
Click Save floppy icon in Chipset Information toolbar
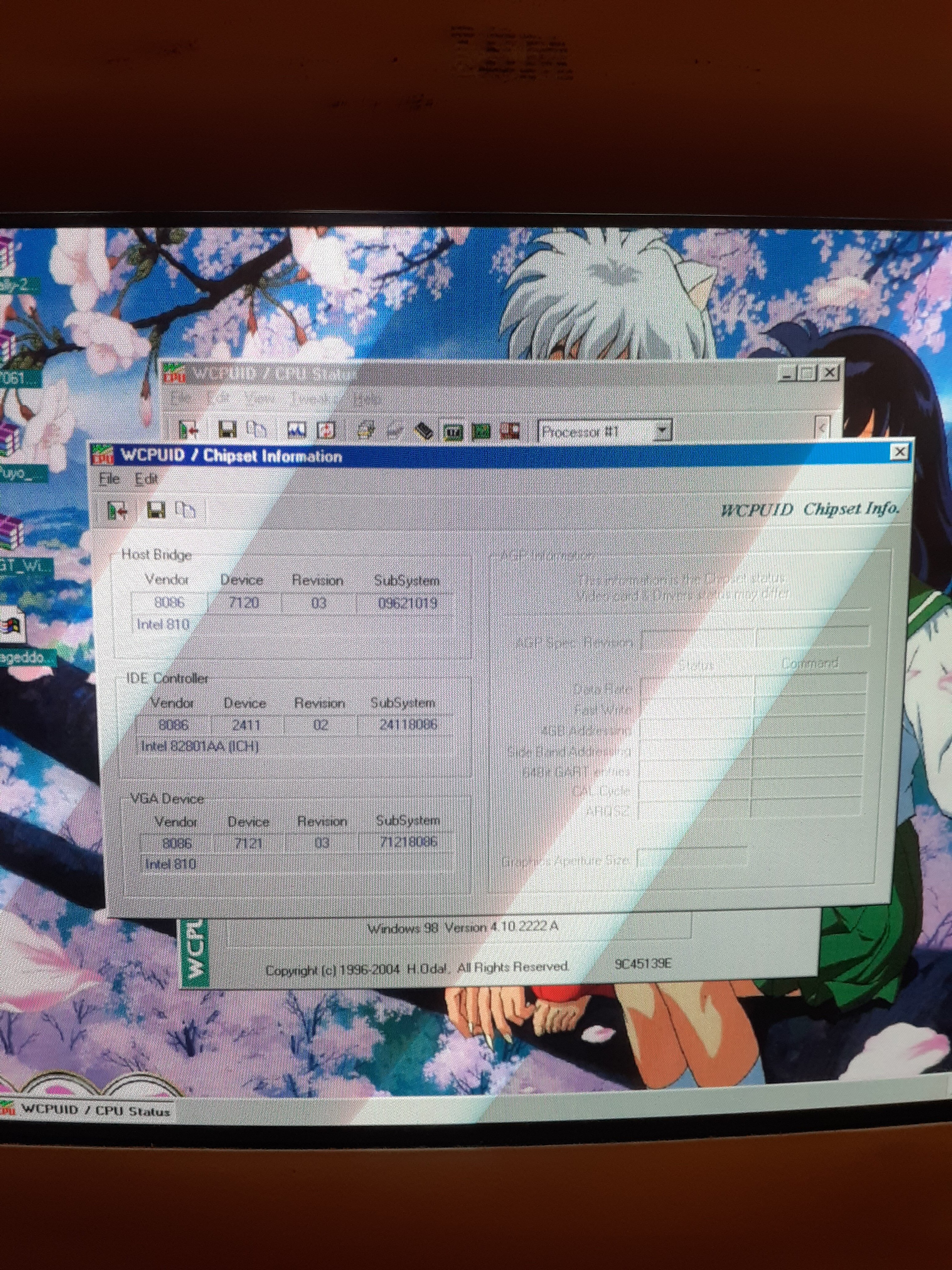click(156, 509)
